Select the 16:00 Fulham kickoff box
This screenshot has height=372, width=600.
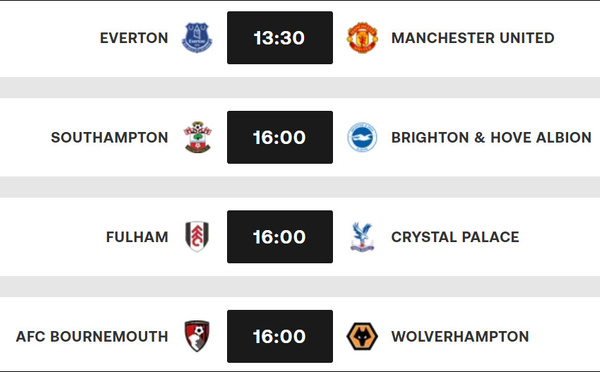(x=280, y=237)
